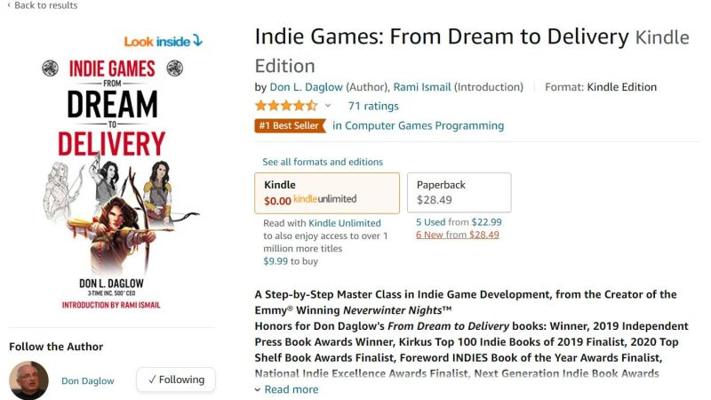
Task: Click Don Daglow name under Follow the Author
Action: point(88,381)
